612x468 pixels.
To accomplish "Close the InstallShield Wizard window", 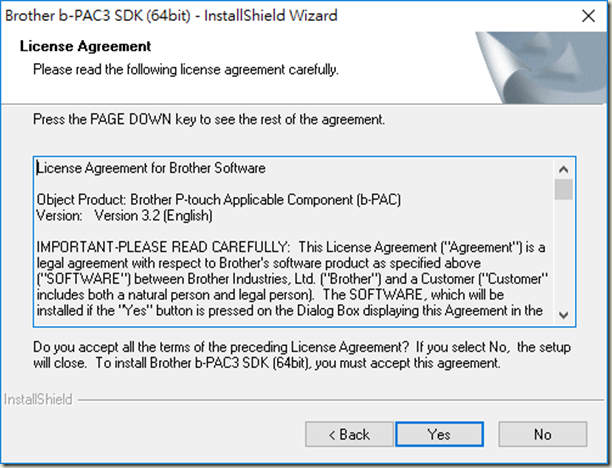I will click(x=589, y=16).
